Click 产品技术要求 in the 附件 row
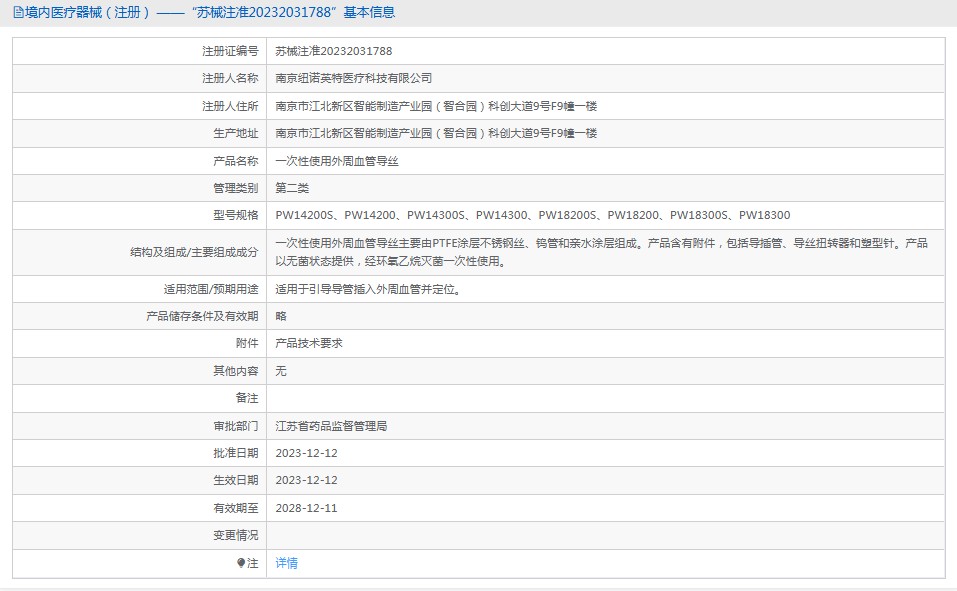 (x=309, y=343)
